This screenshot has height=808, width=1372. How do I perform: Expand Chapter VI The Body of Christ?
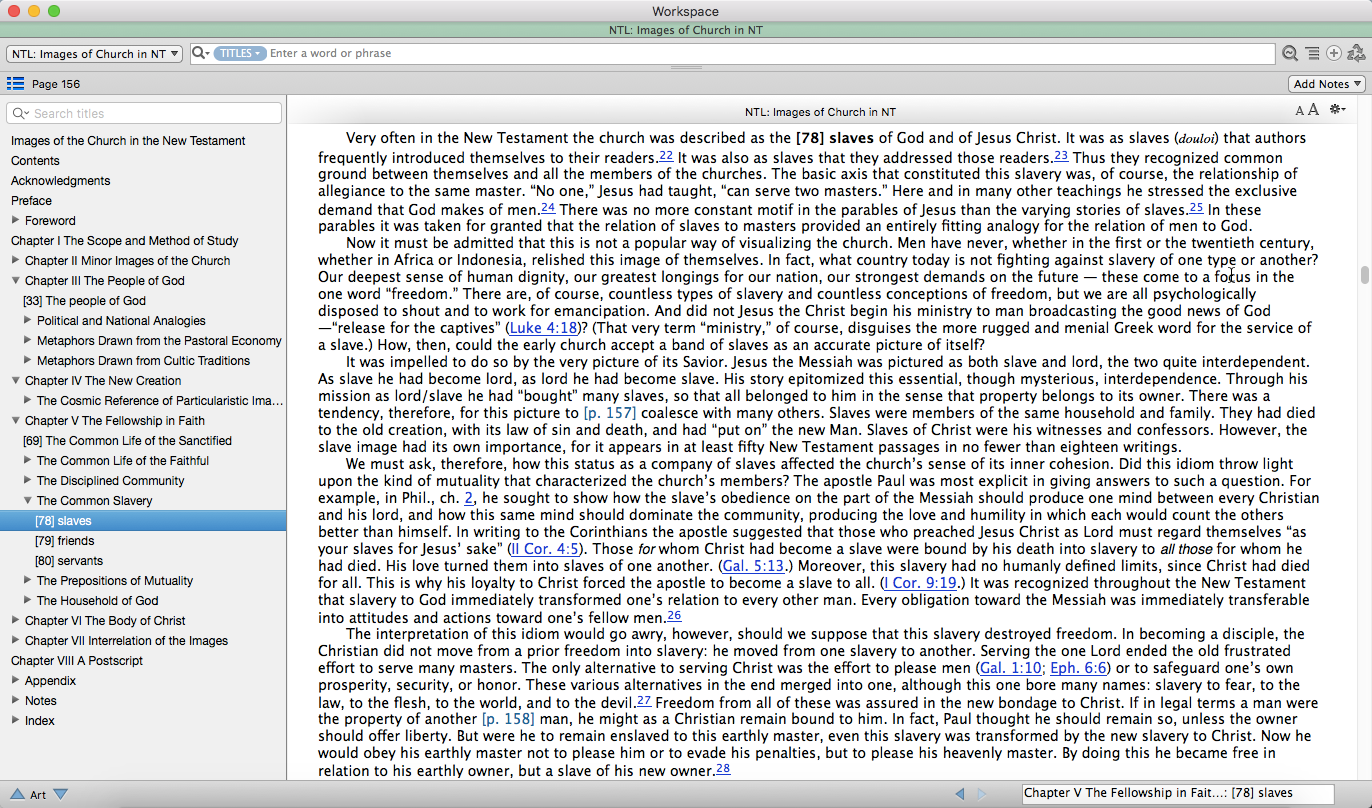(x=16, y=621)
